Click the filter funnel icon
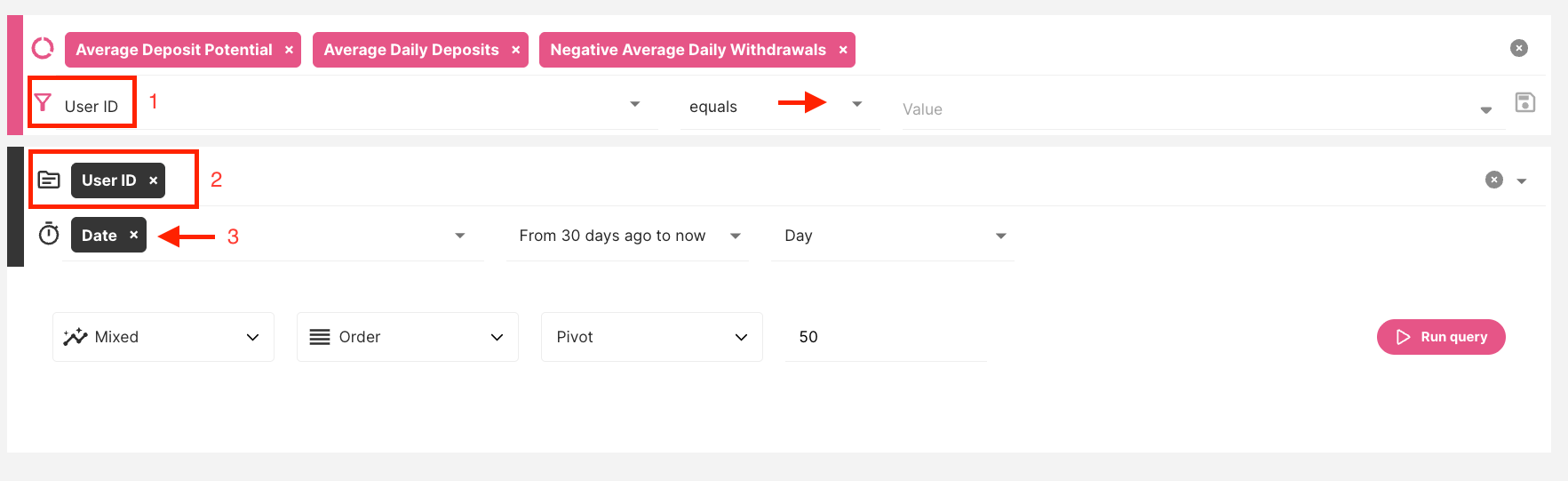Screen dimensions: 1568x481 (x=43, y=103)
